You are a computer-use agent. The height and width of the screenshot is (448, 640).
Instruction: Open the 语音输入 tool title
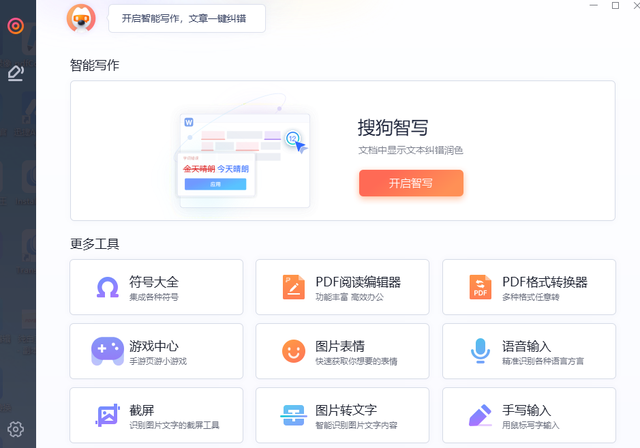click(x=527, y=346)
